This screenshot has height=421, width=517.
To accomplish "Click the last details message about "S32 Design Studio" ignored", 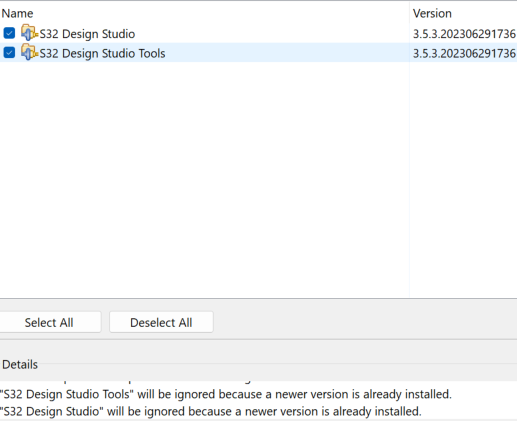I will click(x=211, y=411).
